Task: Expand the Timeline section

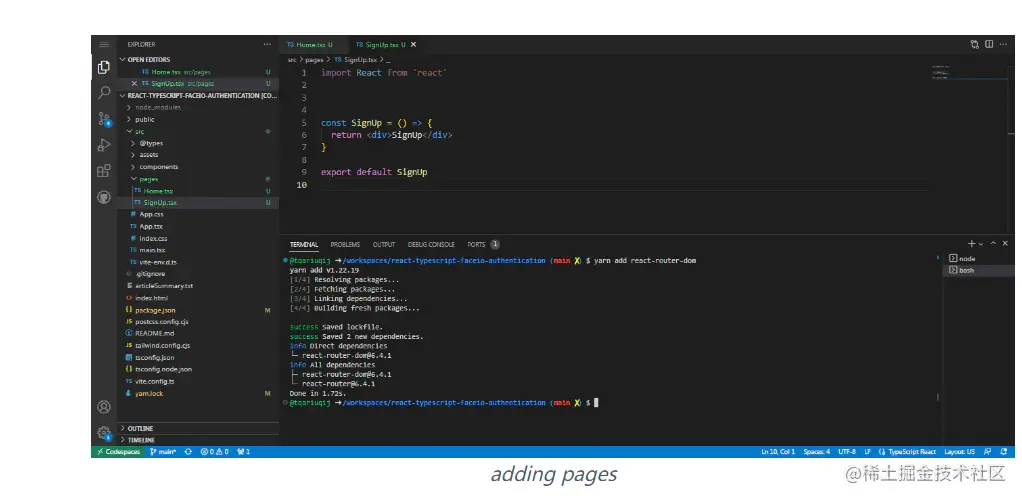Action: pos(198,440)
